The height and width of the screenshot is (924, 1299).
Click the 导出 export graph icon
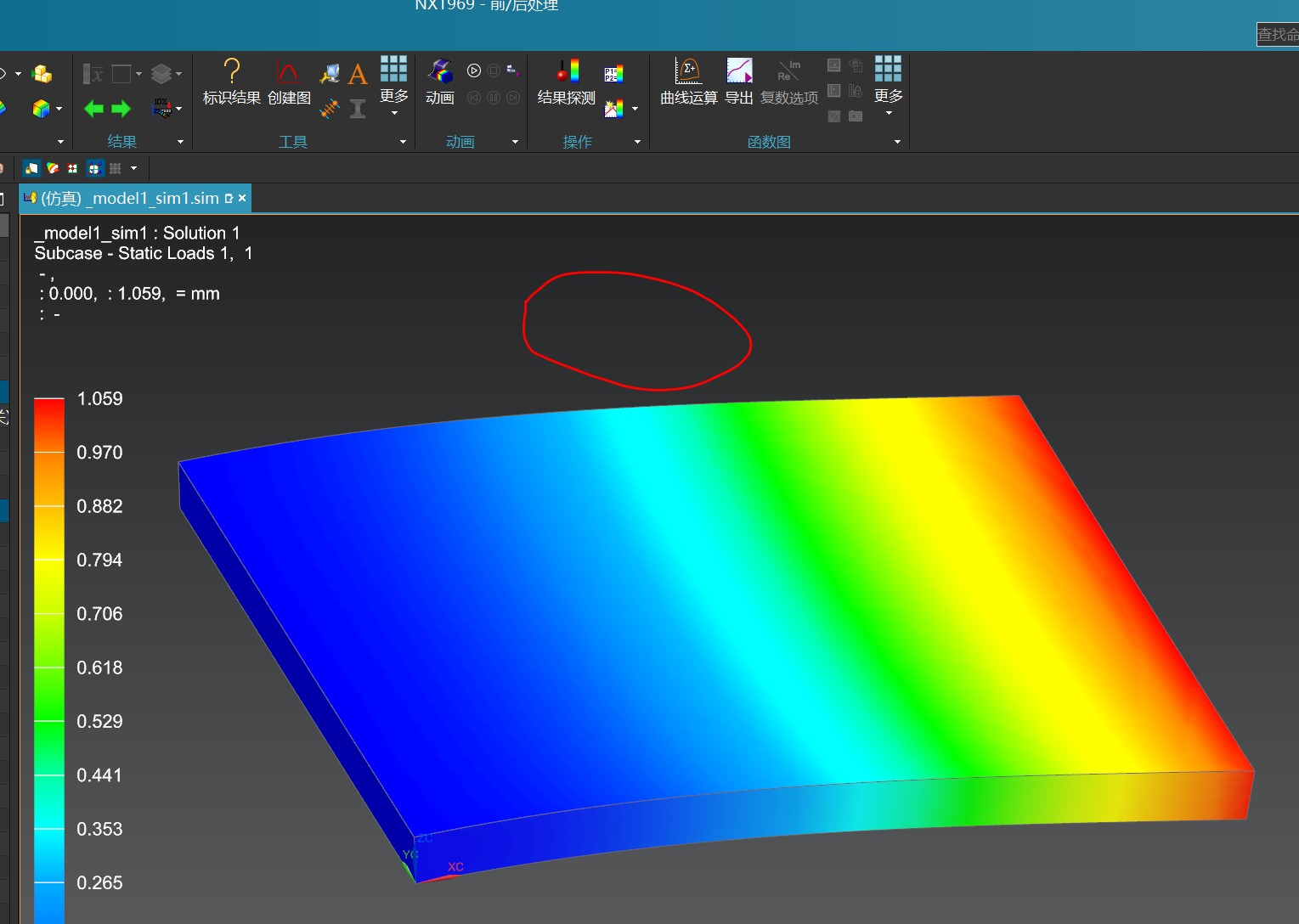739,82
